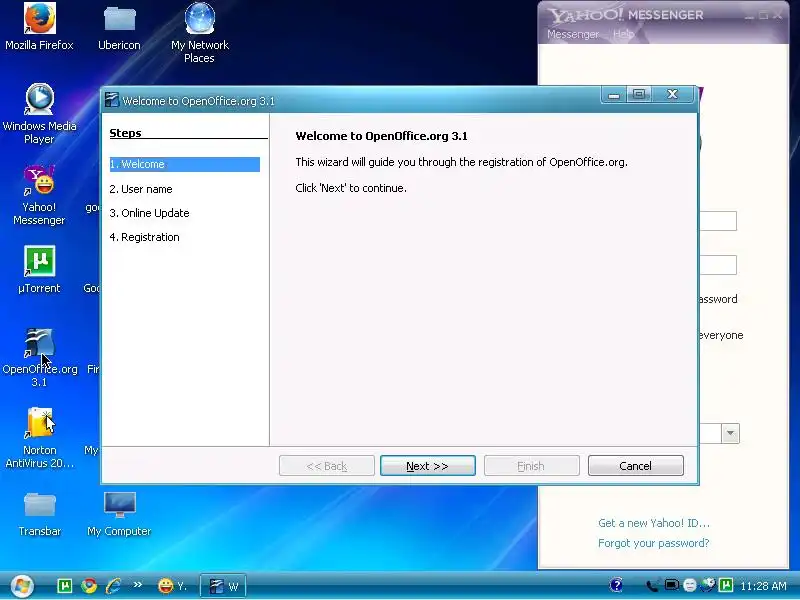This screenshot has height=600, width=800.
Task: Select the Ubericon folder on desktop
Action: click(119, 27)
